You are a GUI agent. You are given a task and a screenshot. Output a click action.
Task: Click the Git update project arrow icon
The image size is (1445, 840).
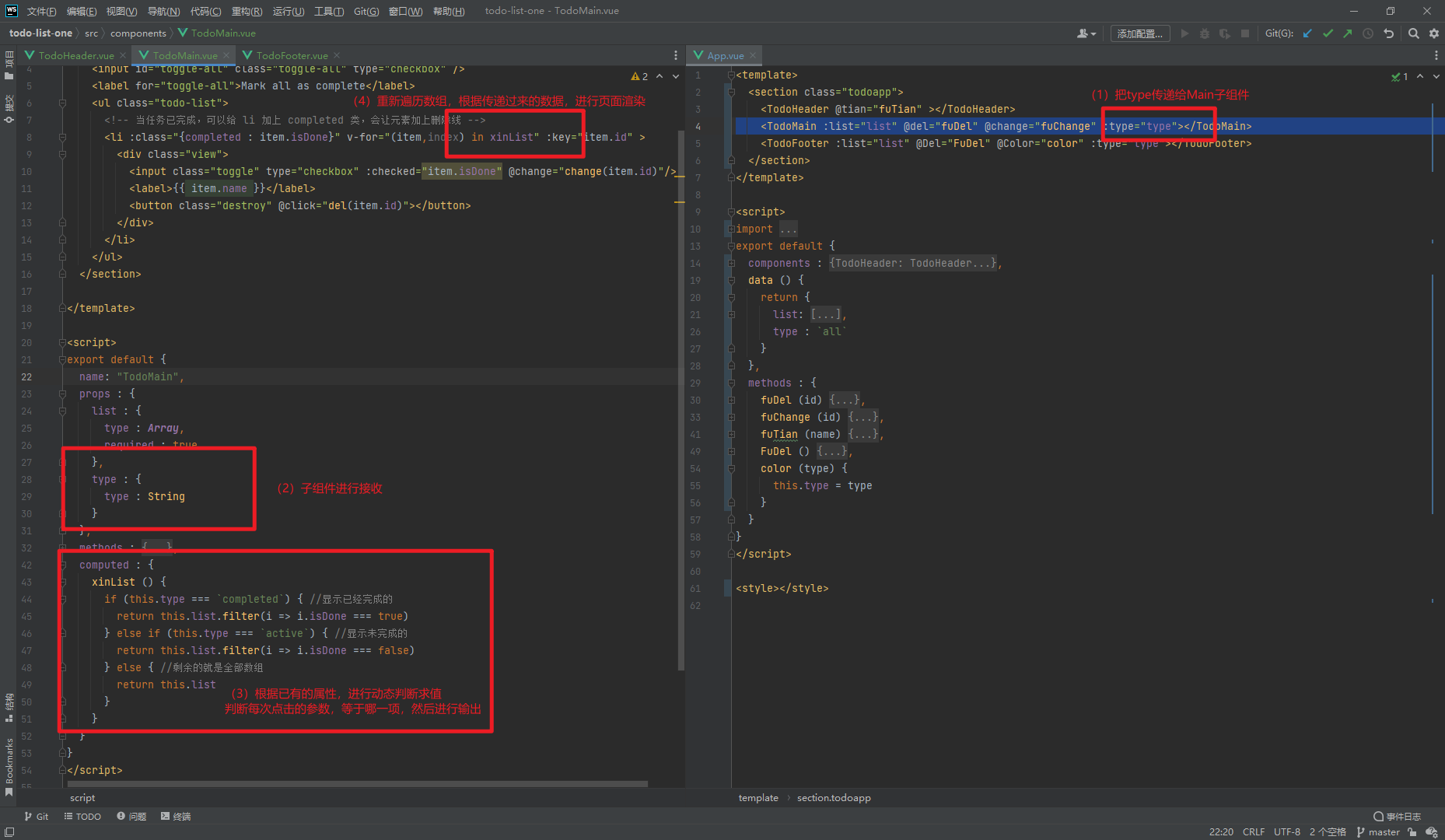[x=1307, y=33]
